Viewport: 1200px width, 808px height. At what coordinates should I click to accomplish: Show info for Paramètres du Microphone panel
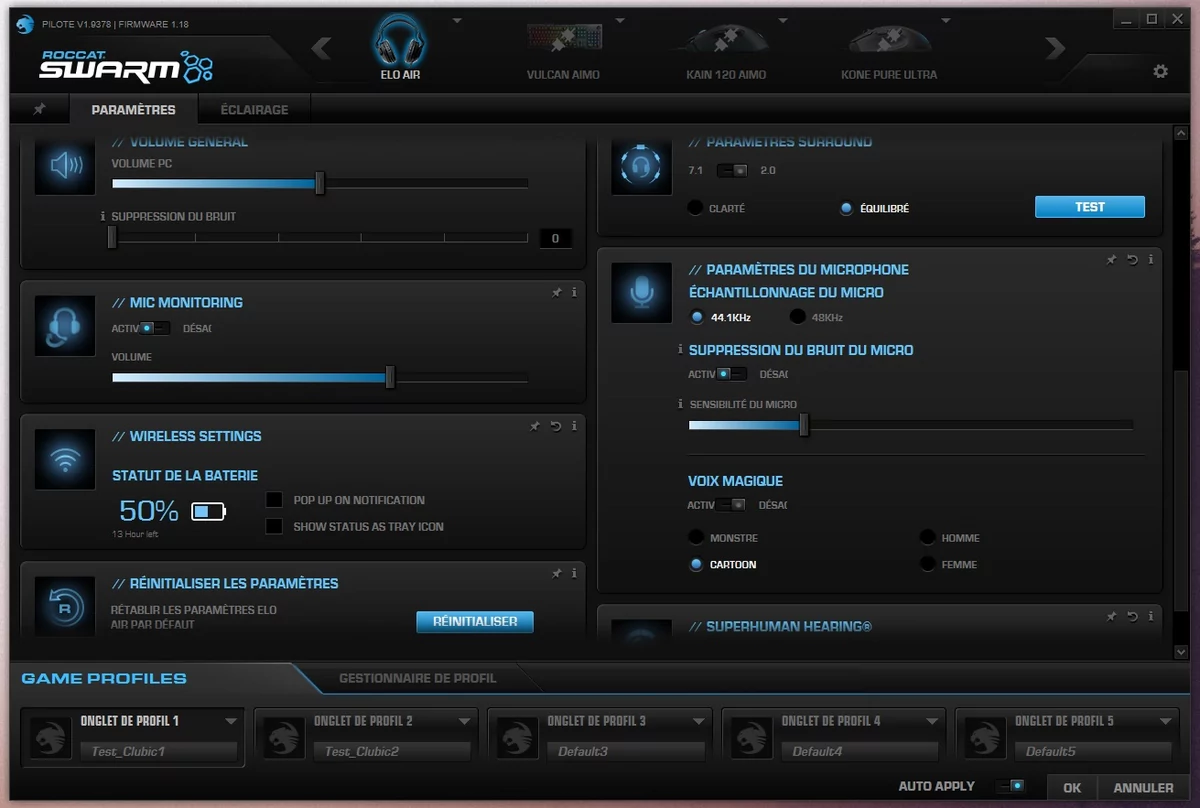(x=1151, y=260)
